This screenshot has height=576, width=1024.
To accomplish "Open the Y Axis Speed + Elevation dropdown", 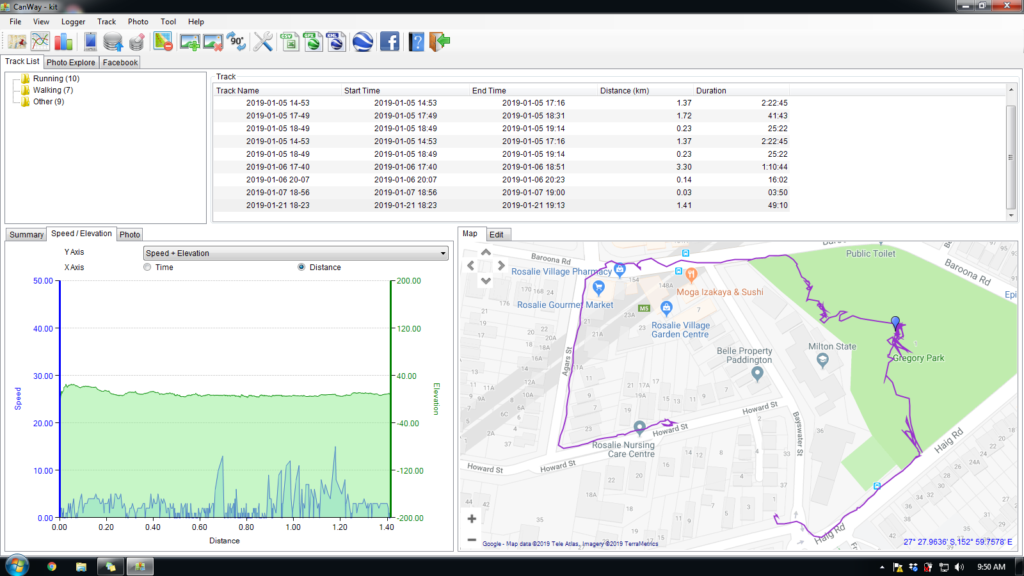I will (295, 253).
